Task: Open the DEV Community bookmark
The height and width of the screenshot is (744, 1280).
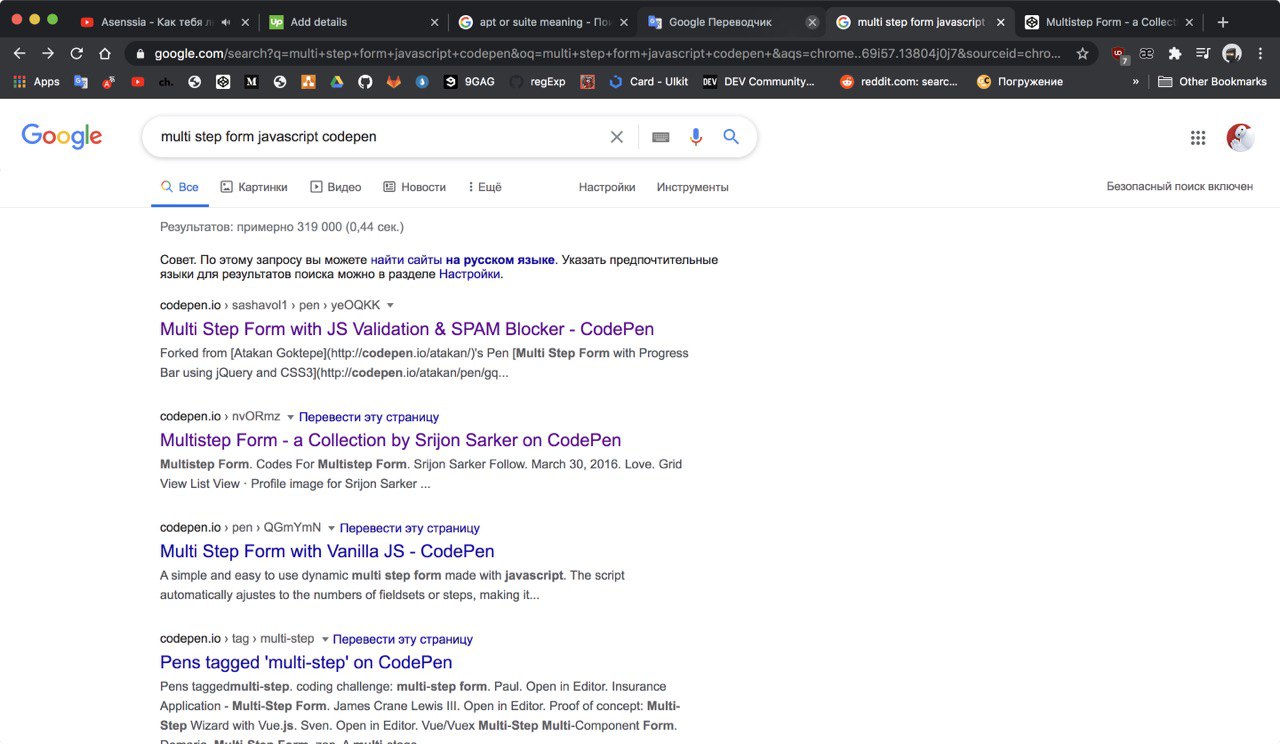Action: 759,82
